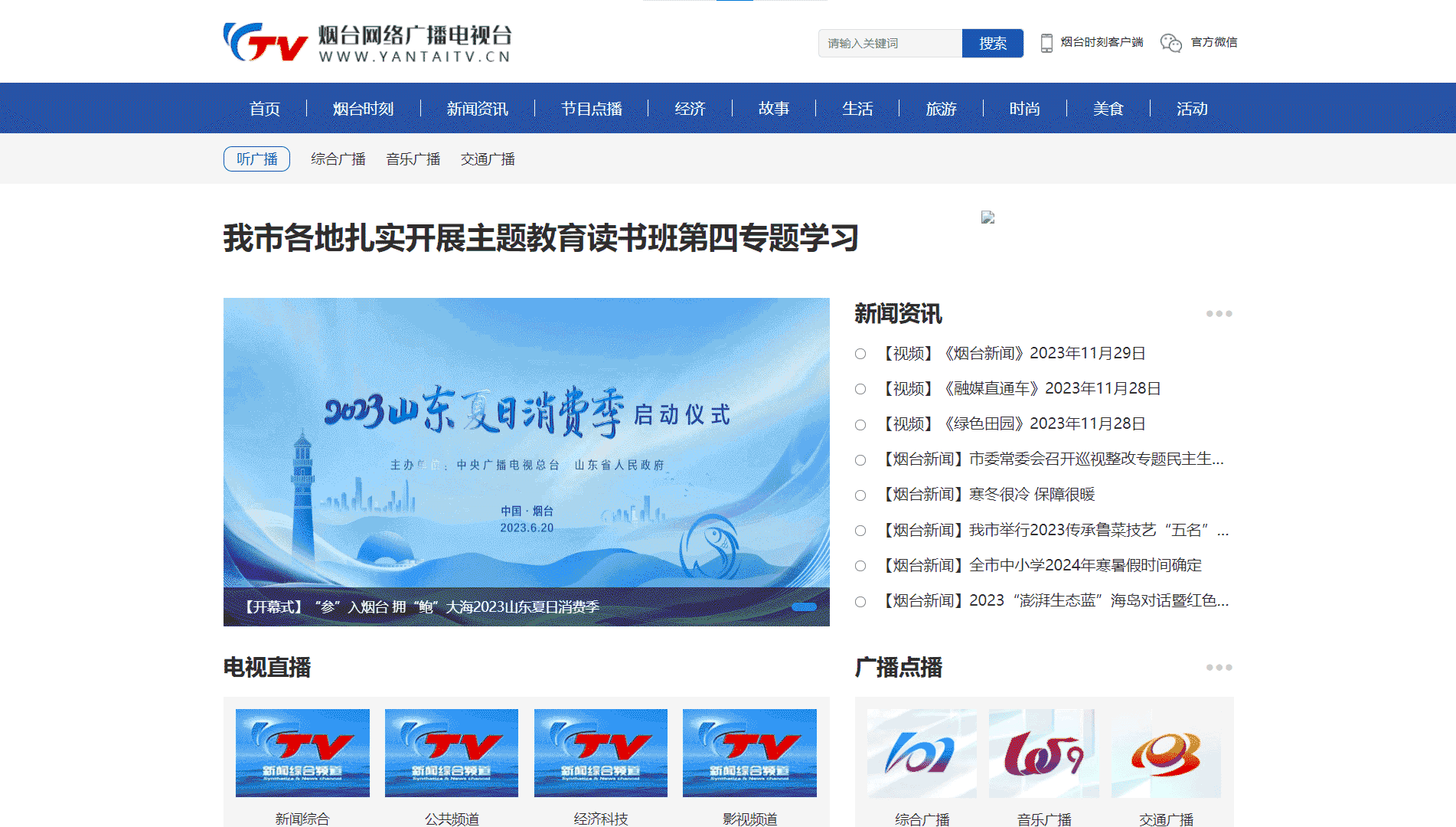
Task: Open the 山东夏日消费季 carousel image
Action: [x=527, y=443]
